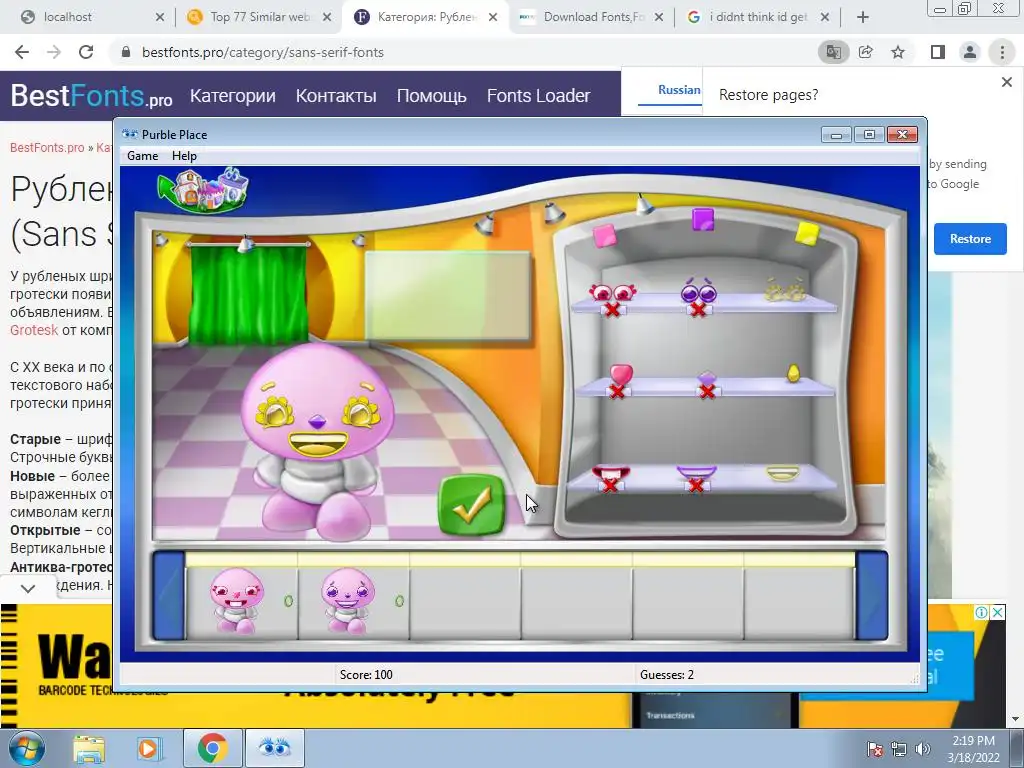This screenshot has height=768, width=1024.
Task: Choose the yellow mouth on bottom shelf
Action: [x=782, y=473]
